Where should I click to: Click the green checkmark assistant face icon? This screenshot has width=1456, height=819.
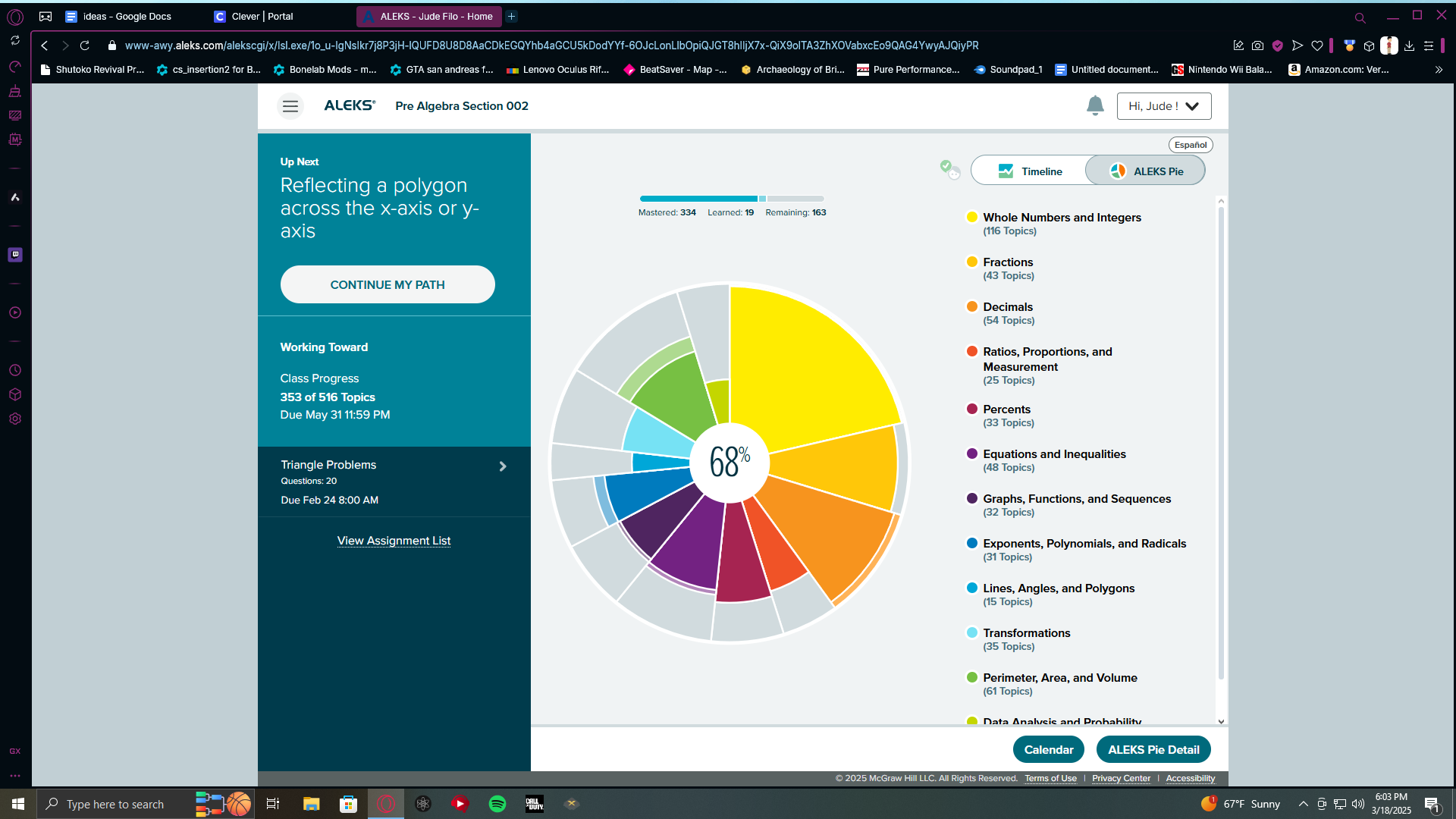pyautogui.click(x=949, y=169)
